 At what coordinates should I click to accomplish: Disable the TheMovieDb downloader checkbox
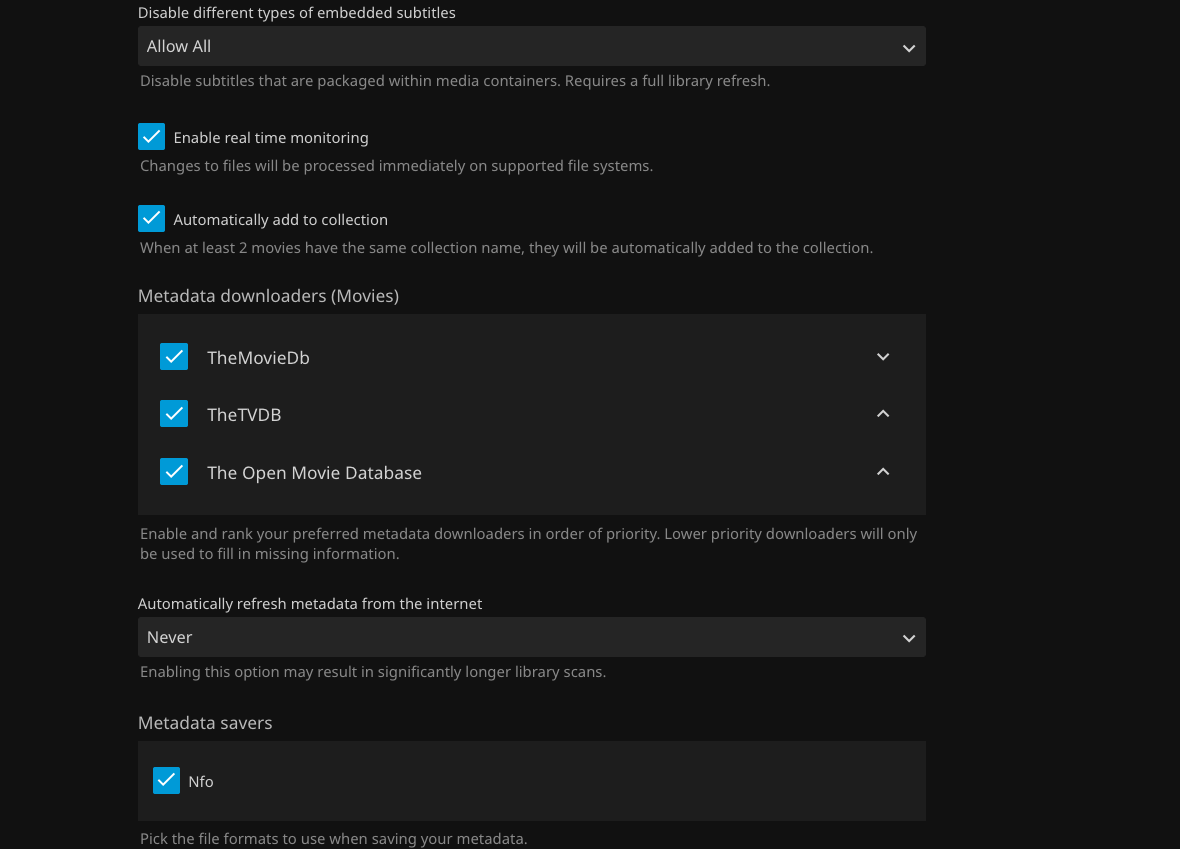pos(174,357)
